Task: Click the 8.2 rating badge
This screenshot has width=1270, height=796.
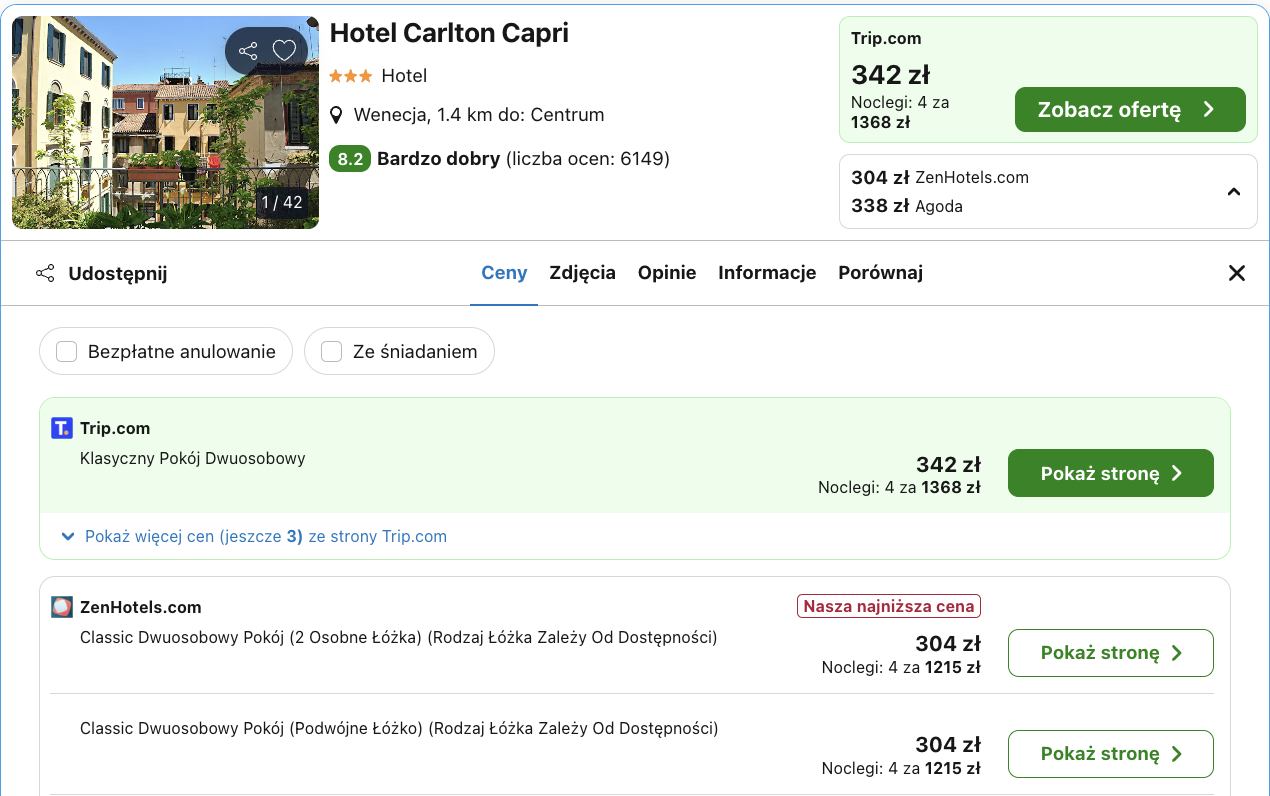Action: 350,158
